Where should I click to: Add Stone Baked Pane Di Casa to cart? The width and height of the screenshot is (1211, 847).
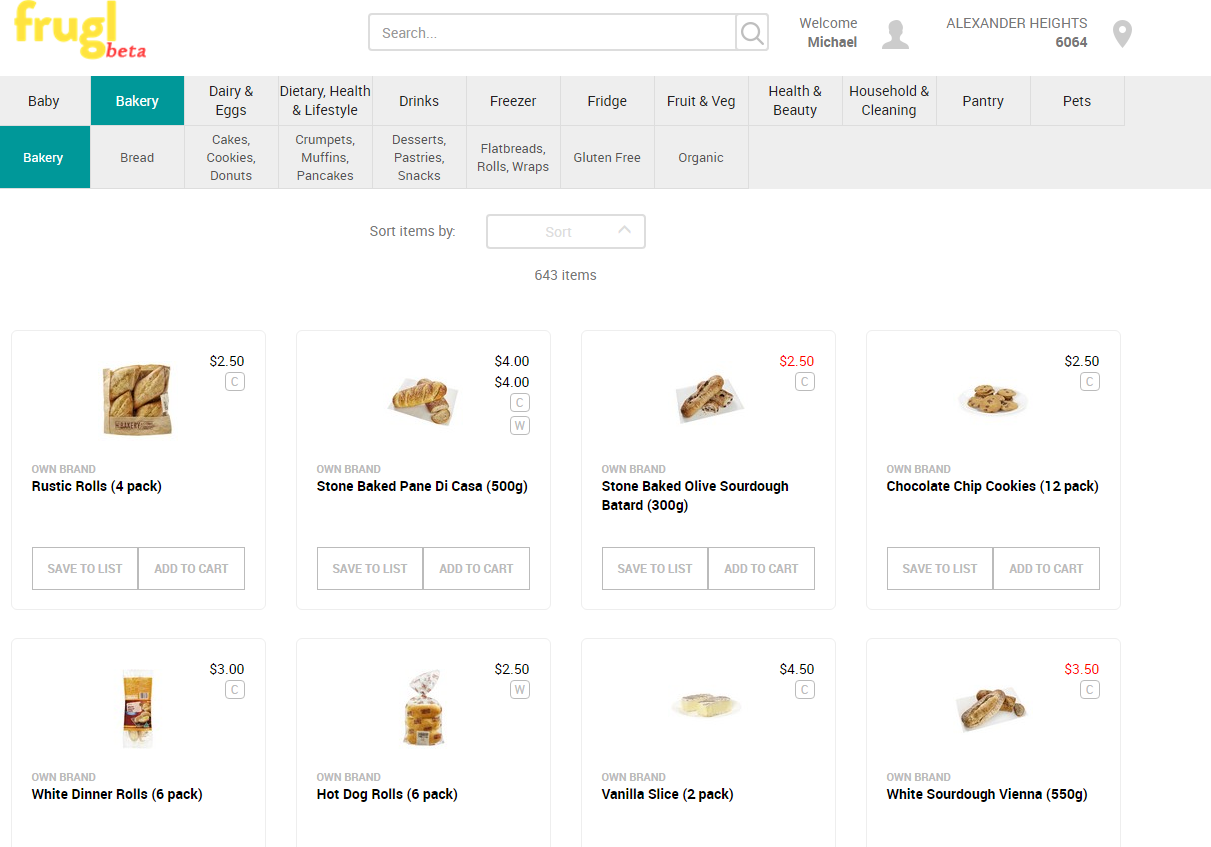(x=476, y=568)
